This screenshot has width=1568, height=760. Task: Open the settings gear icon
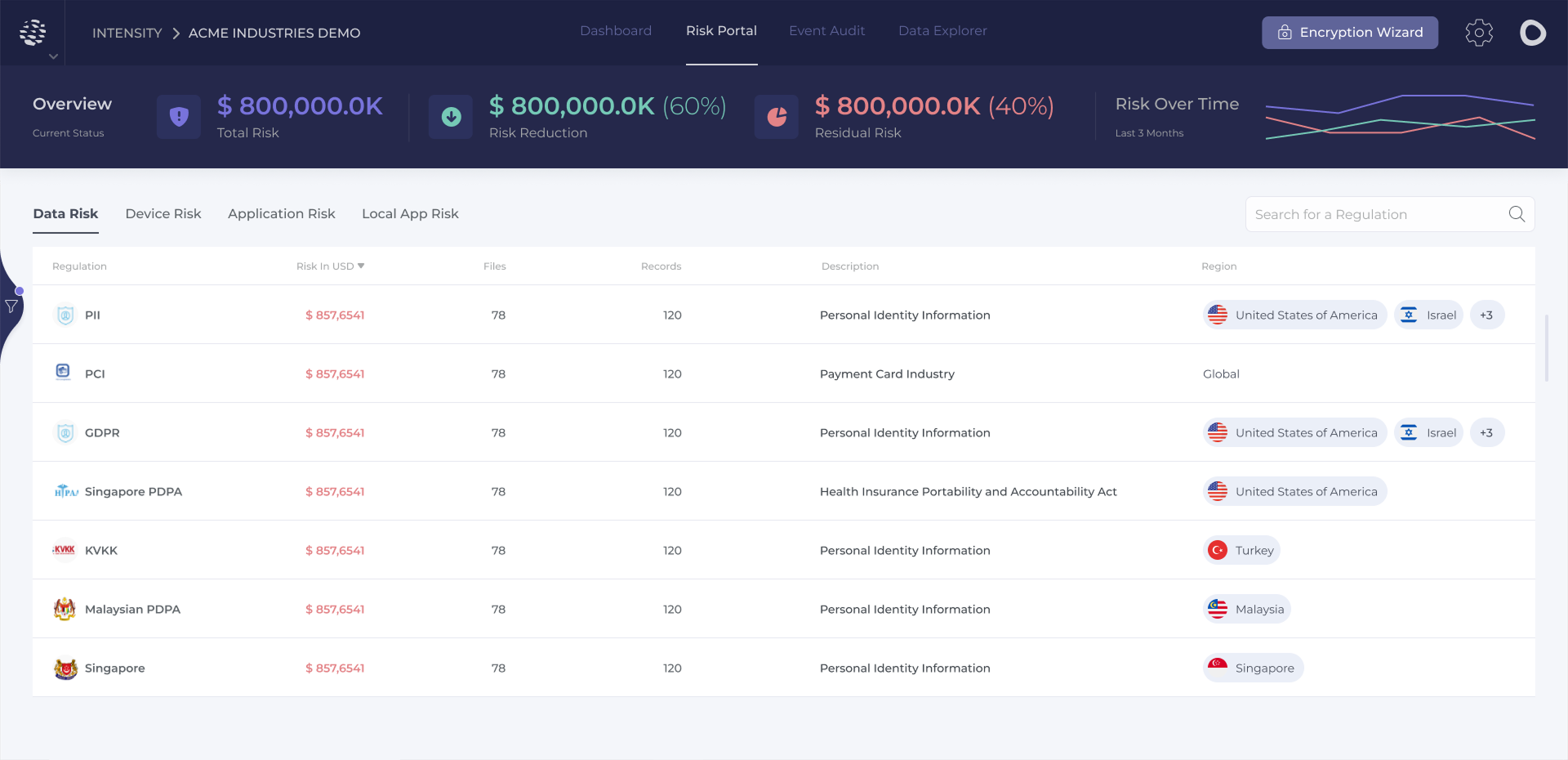tap(1478, 33)
